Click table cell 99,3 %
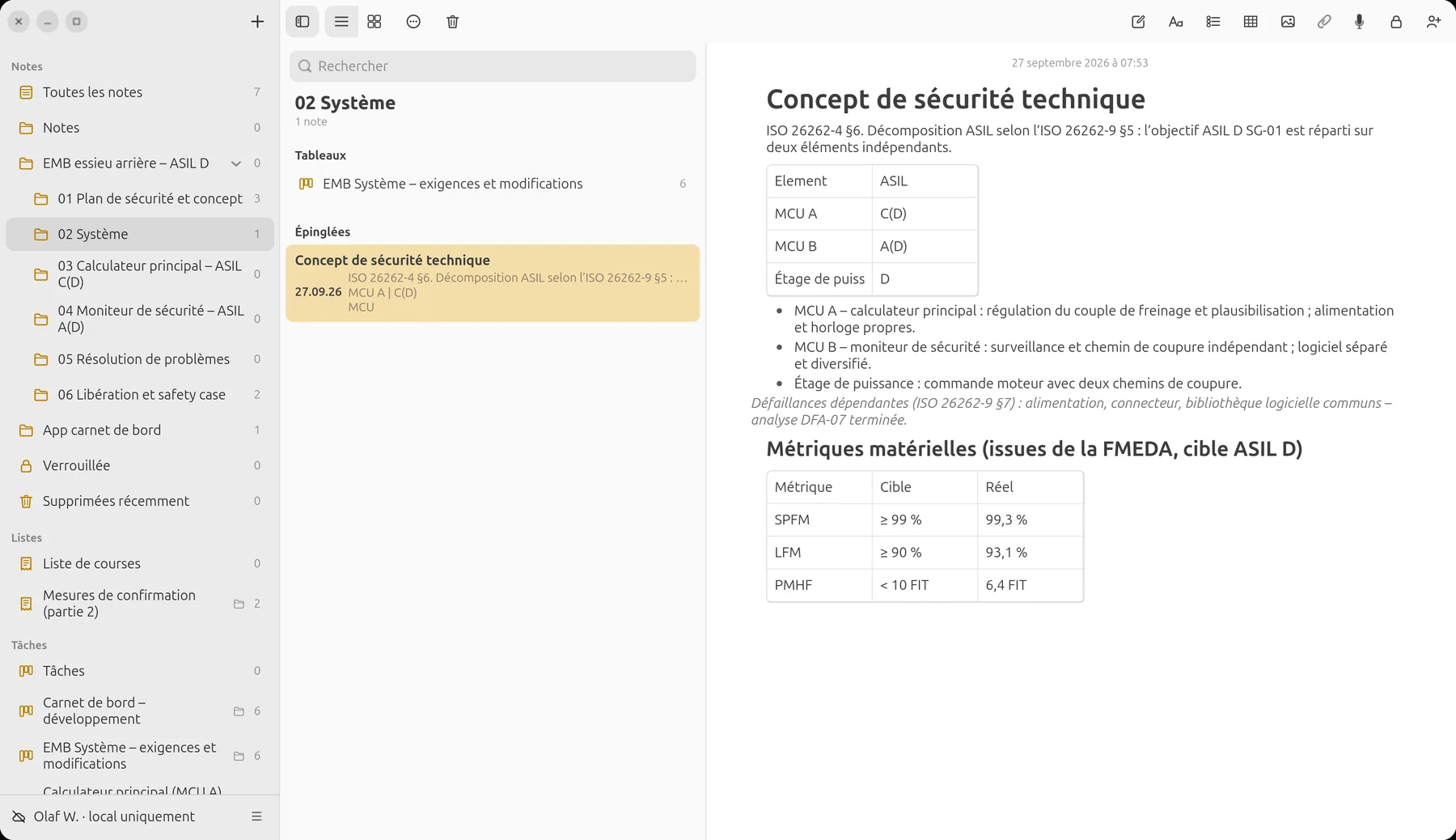The height and width of the screenshot is (840, 1456). click(x=1030, y=520)
